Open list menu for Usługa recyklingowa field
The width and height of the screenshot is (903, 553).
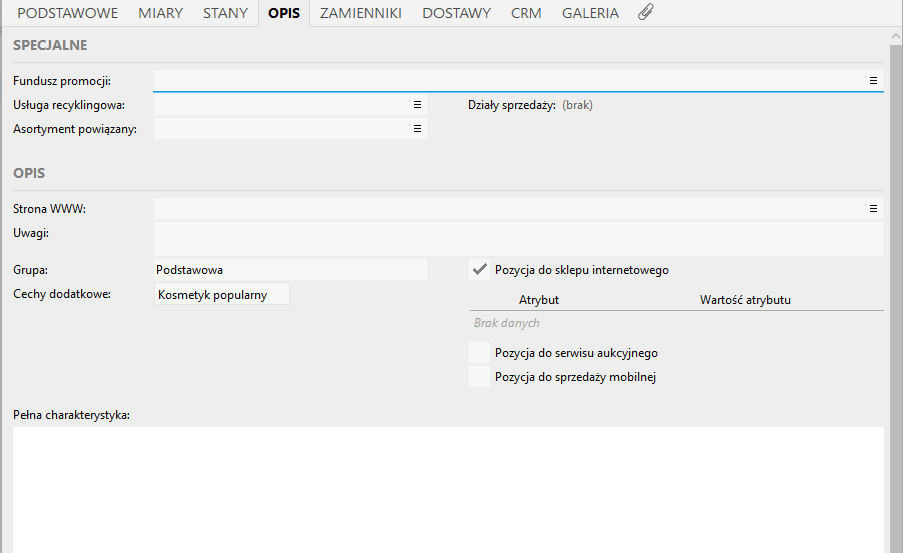pos(418,104)
